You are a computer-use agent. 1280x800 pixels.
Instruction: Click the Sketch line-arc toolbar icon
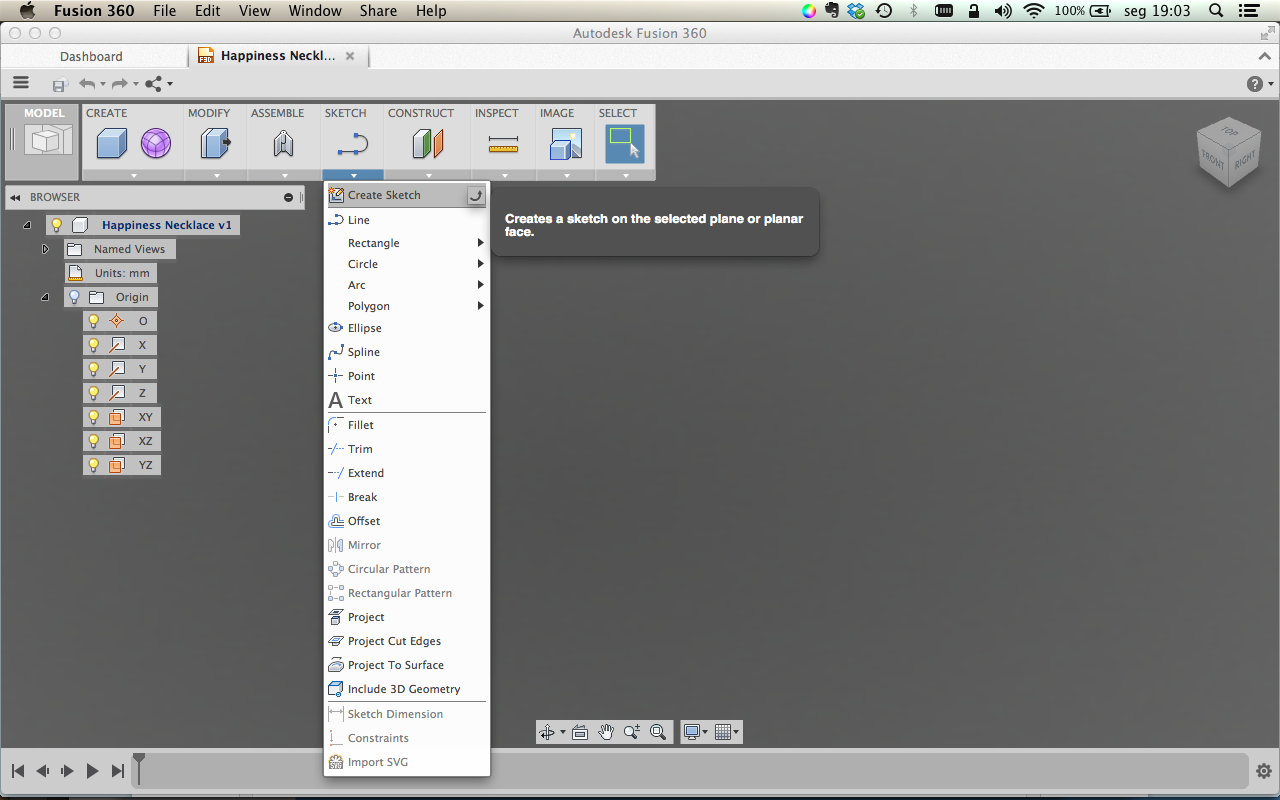point(353,145)
